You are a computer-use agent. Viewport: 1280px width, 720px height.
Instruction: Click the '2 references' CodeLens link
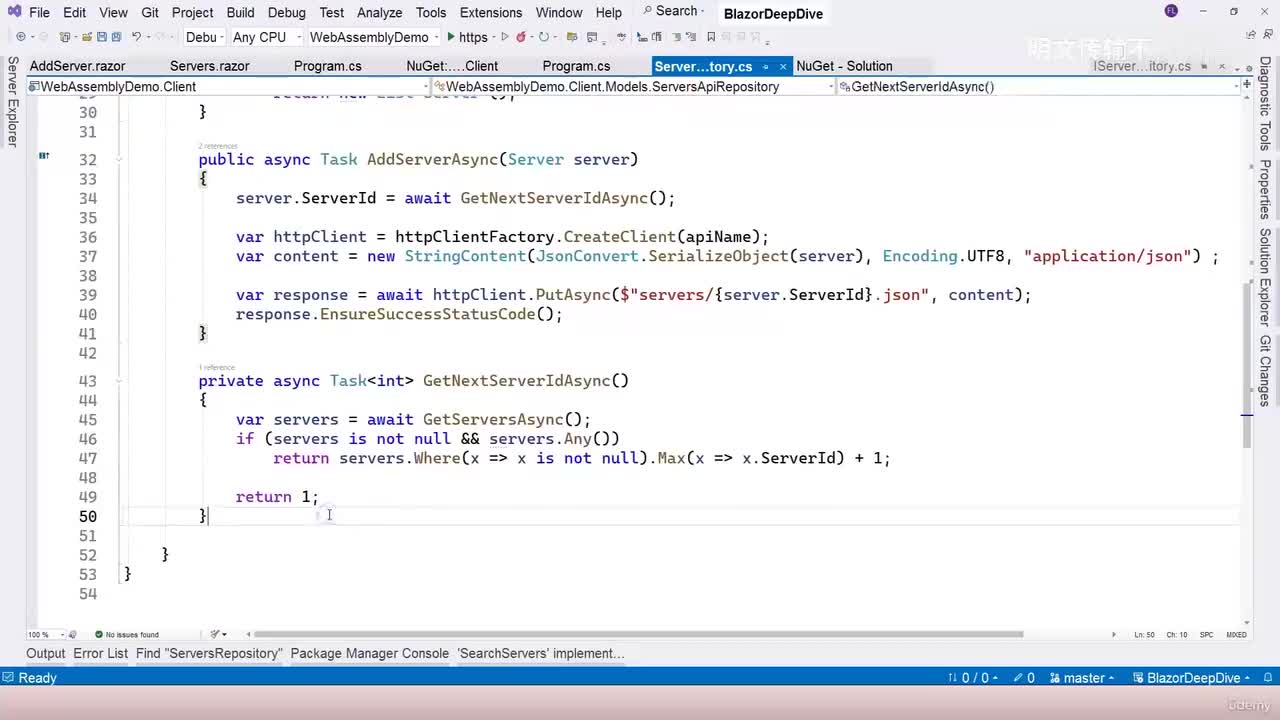pyautogui.click(x=218, y=146)
